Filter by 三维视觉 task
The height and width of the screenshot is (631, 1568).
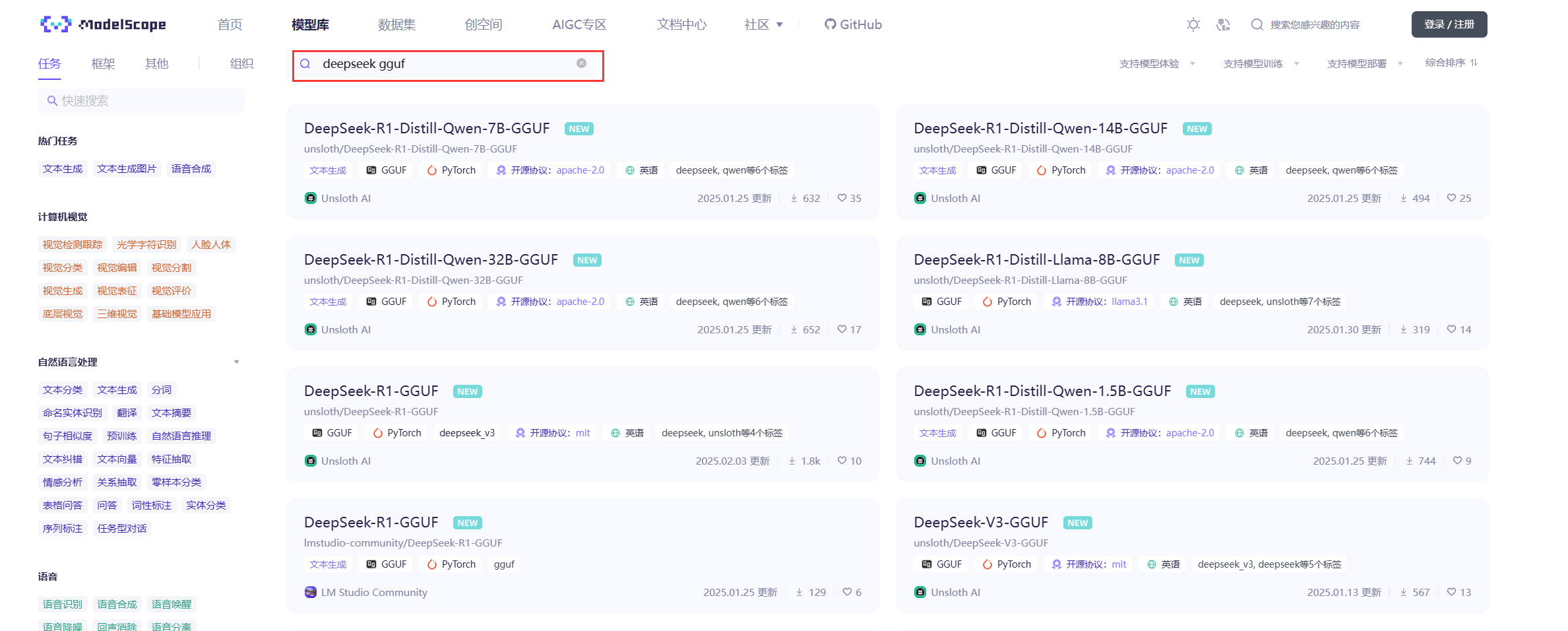point(117,314)
